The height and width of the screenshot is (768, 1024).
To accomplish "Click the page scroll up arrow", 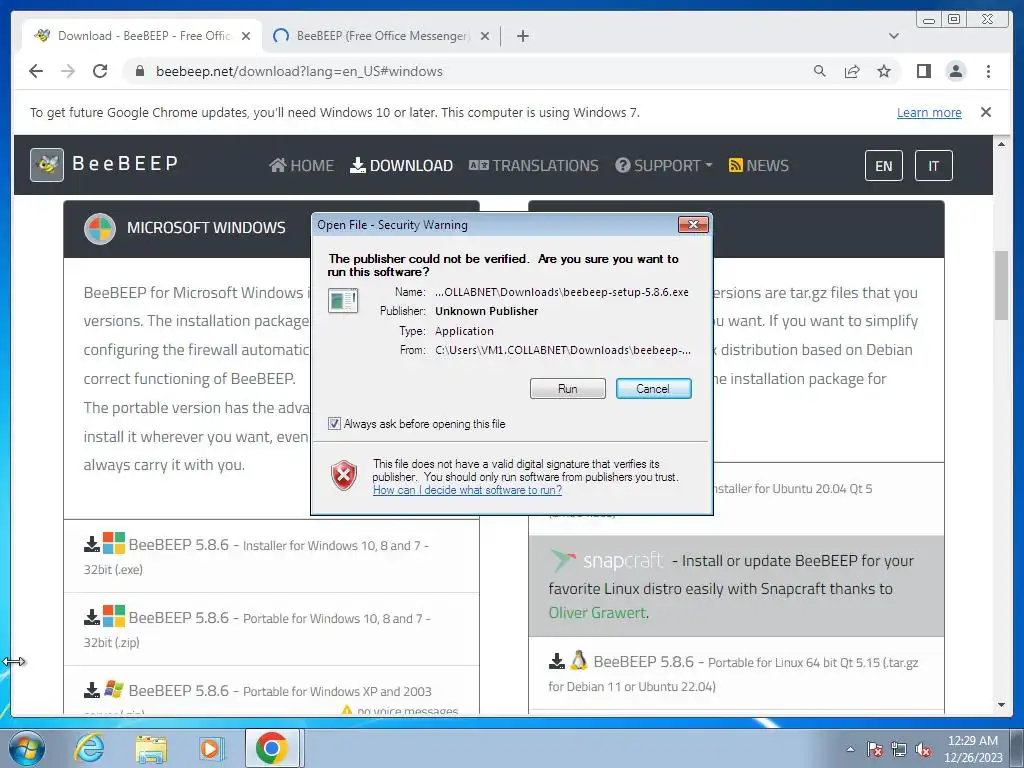I will click(1001, 144).
